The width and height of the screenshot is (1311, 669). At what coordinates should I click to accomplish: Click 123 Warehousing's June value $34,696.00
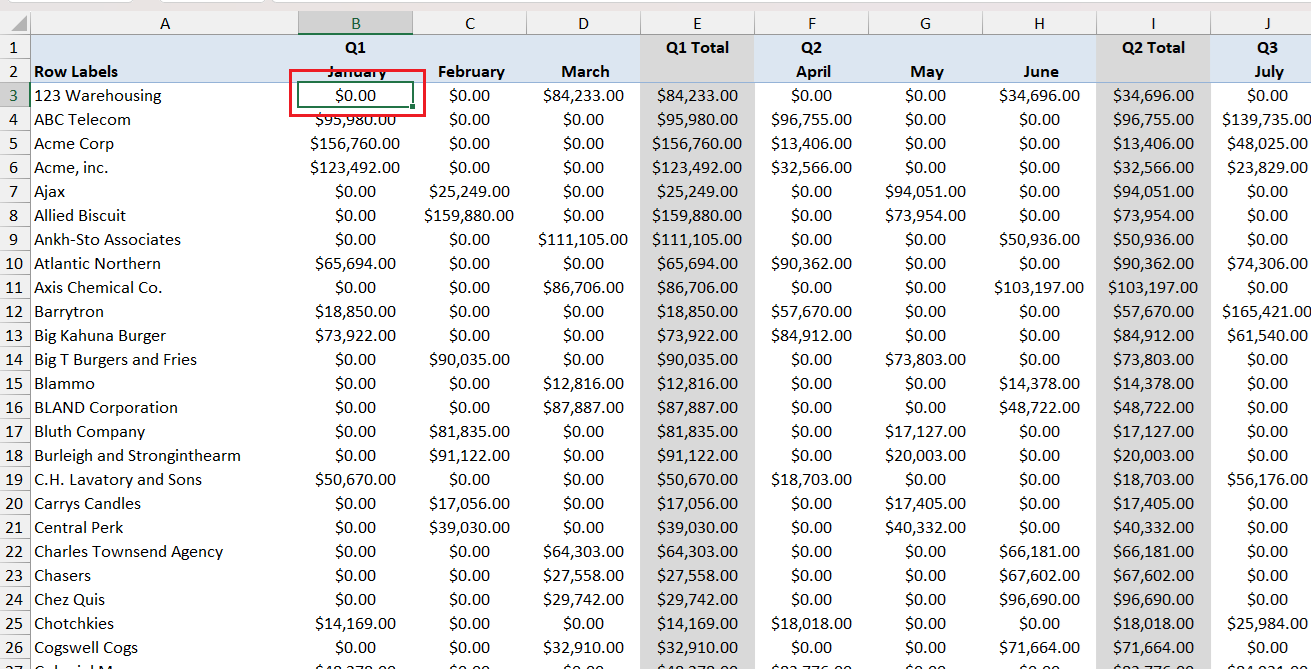click(x=1039, y=96)
